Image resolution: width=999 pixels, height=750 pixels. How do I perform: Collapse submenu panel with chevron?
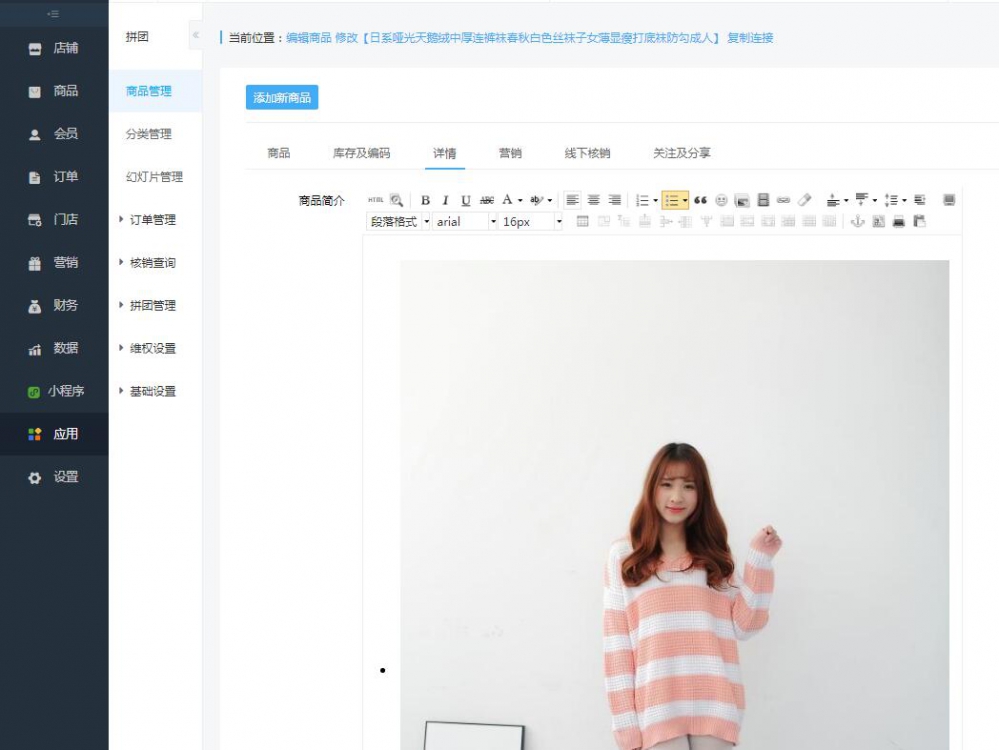click(196, 35)
